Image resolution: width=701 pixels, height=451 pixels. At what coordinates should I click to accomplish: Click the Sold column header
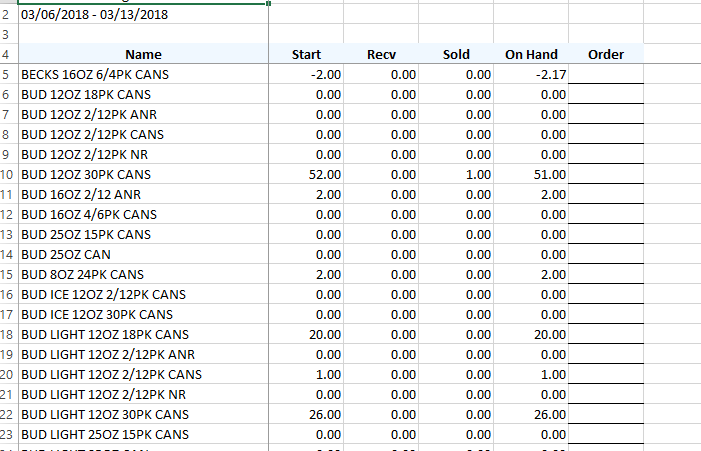point(456,54)
